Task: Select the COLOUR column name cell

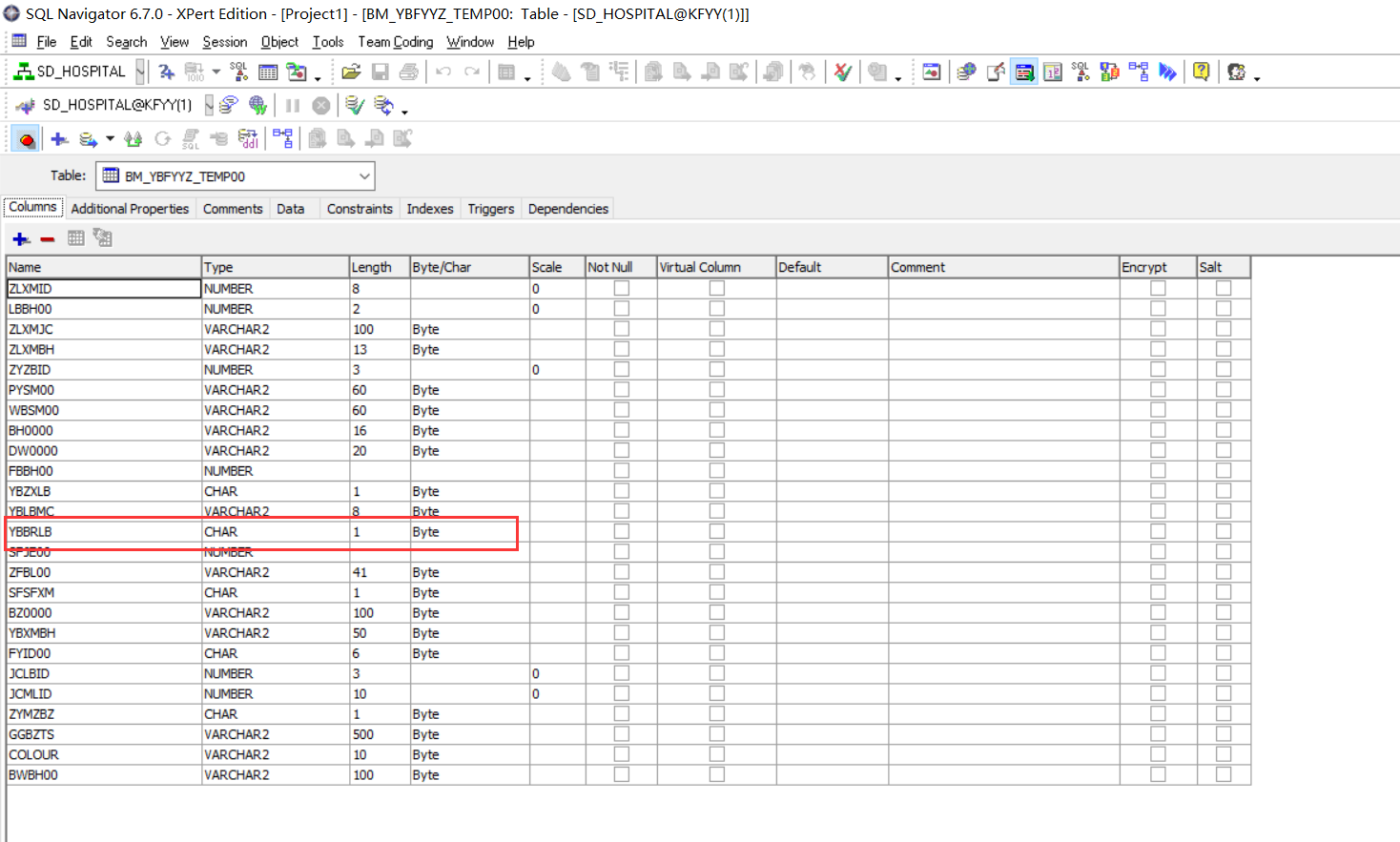Action: 104,754
